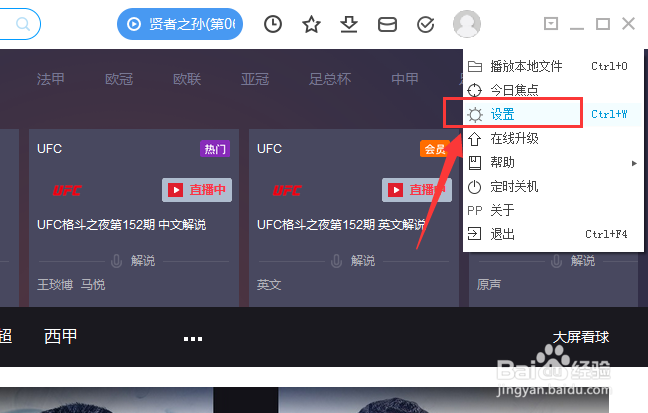Toggle the main menu dropdown icon
This screenshot has height=413, width=648.
tap(551, 24)
